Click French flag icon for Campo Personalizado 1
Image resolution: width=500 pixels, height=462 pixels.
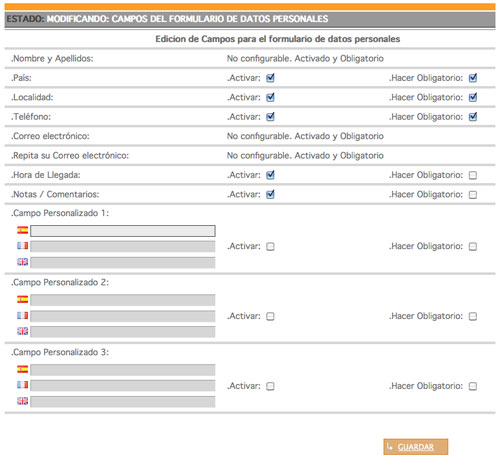pos(23,246)
